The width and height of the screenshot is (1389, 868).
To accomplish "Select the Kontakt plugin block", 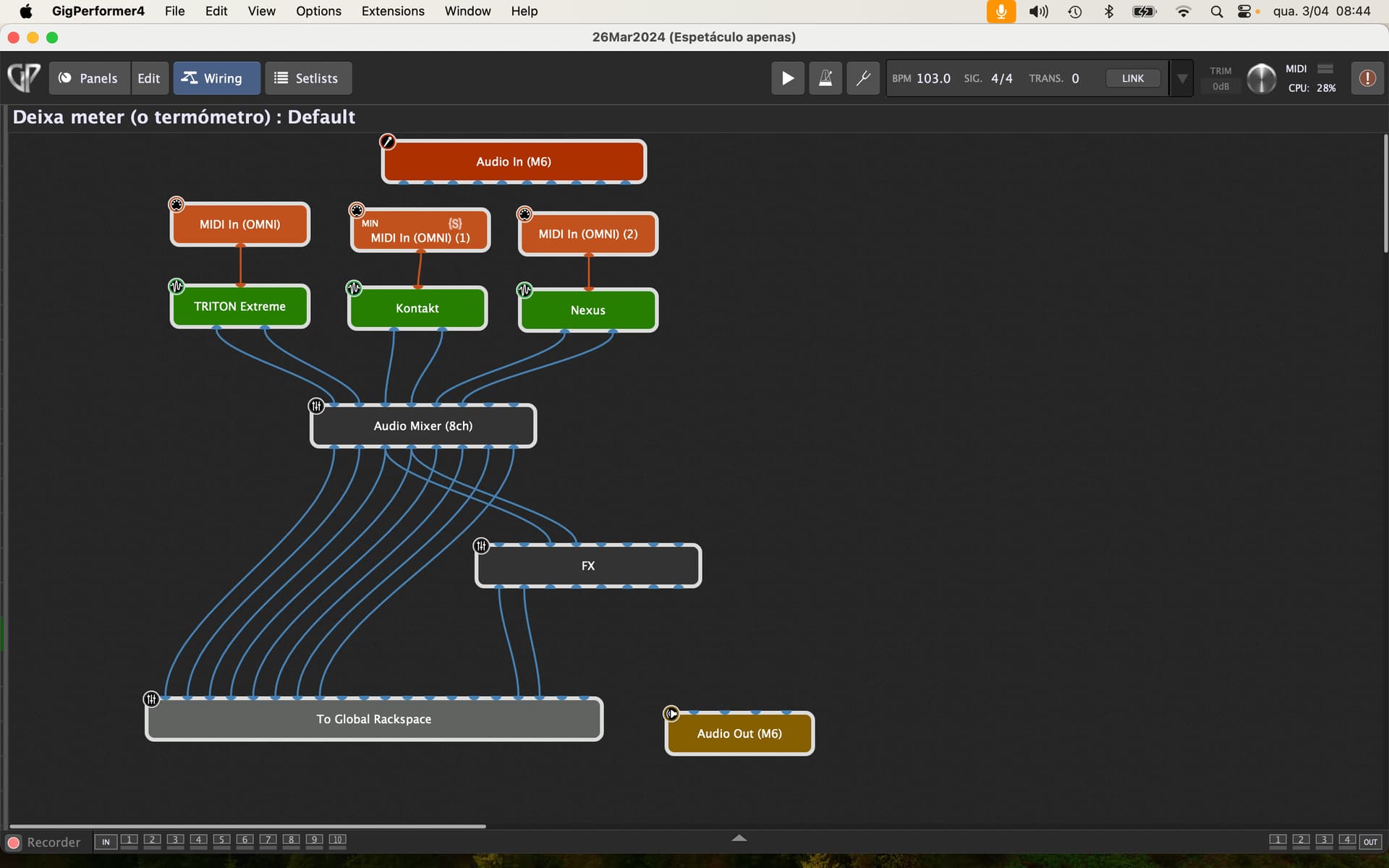I will tap(417, 308).
